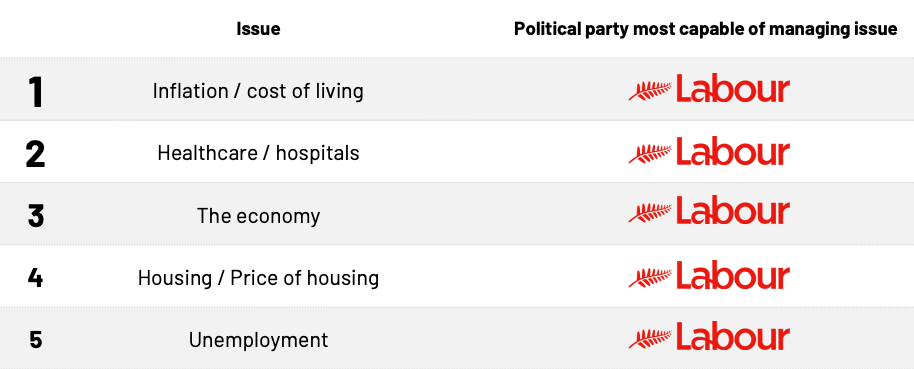914x369 pixels.
Task: Click the Labour logo for Inflation row
Action: (709, 89)
